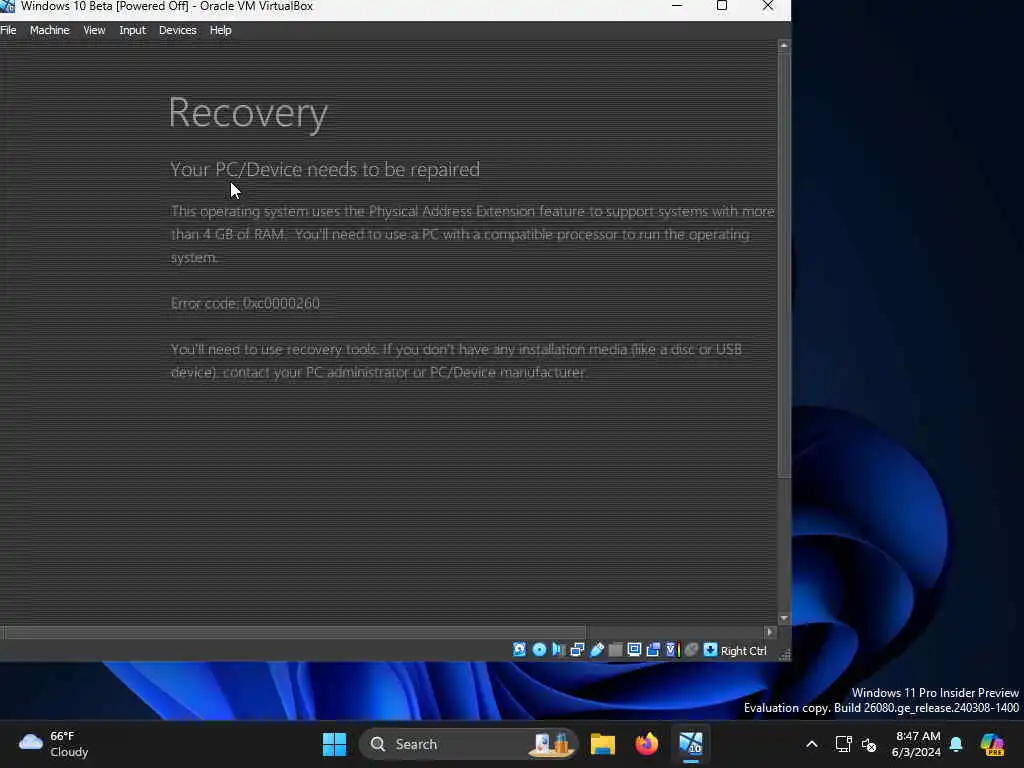
Task: Click the VirtualBox title bar app icon
Action: [x=7, y=6]
